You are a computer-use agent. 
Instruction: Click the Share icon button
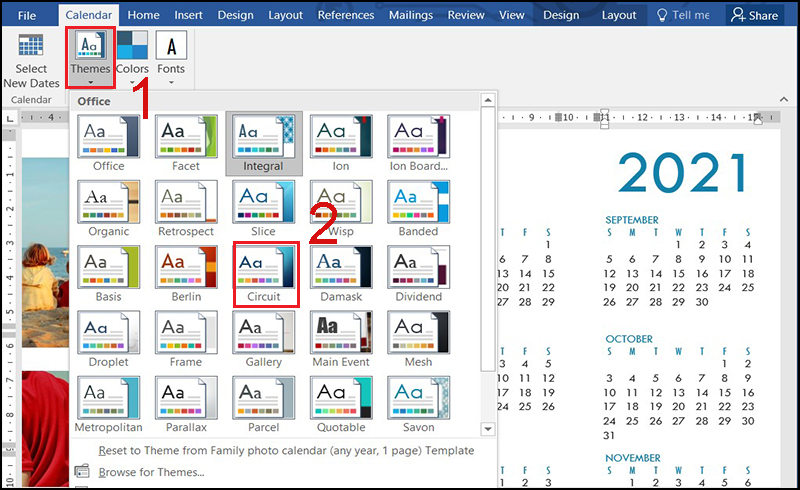tap(754, 15)
